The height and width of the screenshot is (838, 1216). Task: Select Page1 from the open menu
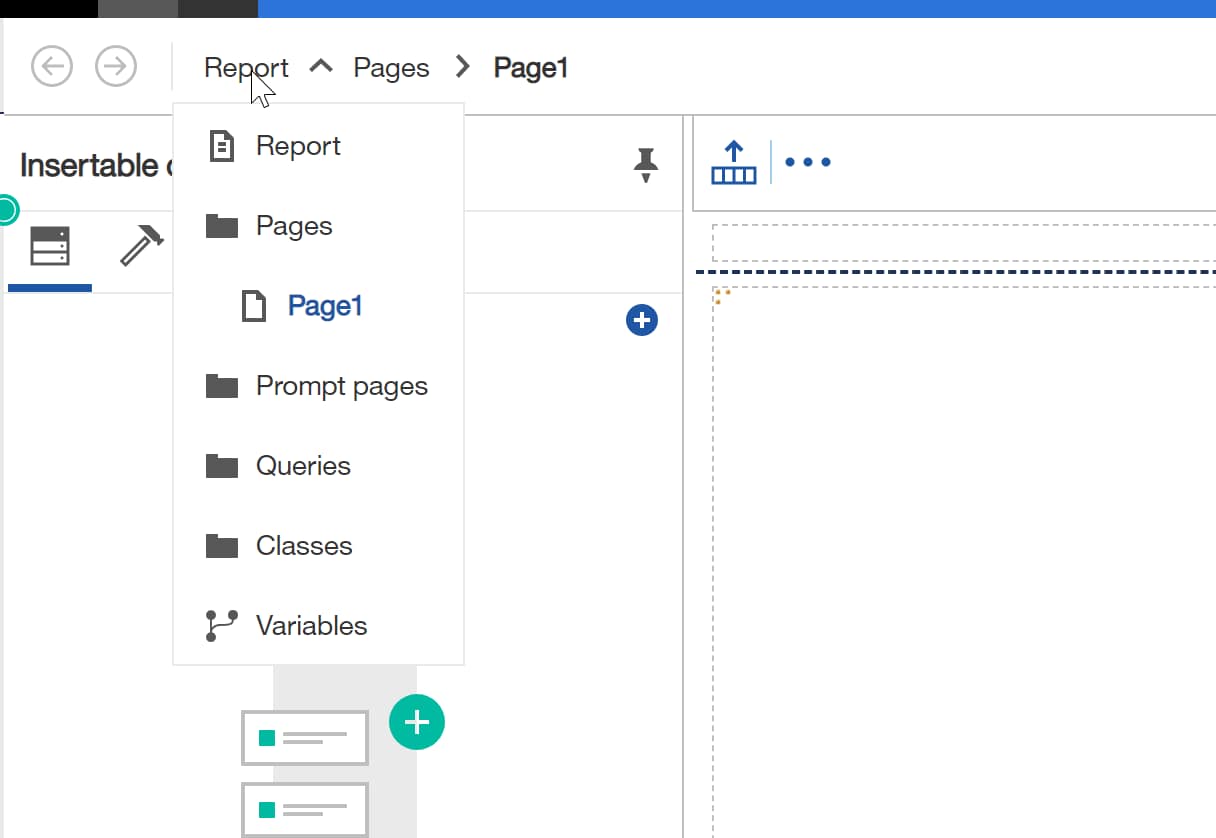325,305
